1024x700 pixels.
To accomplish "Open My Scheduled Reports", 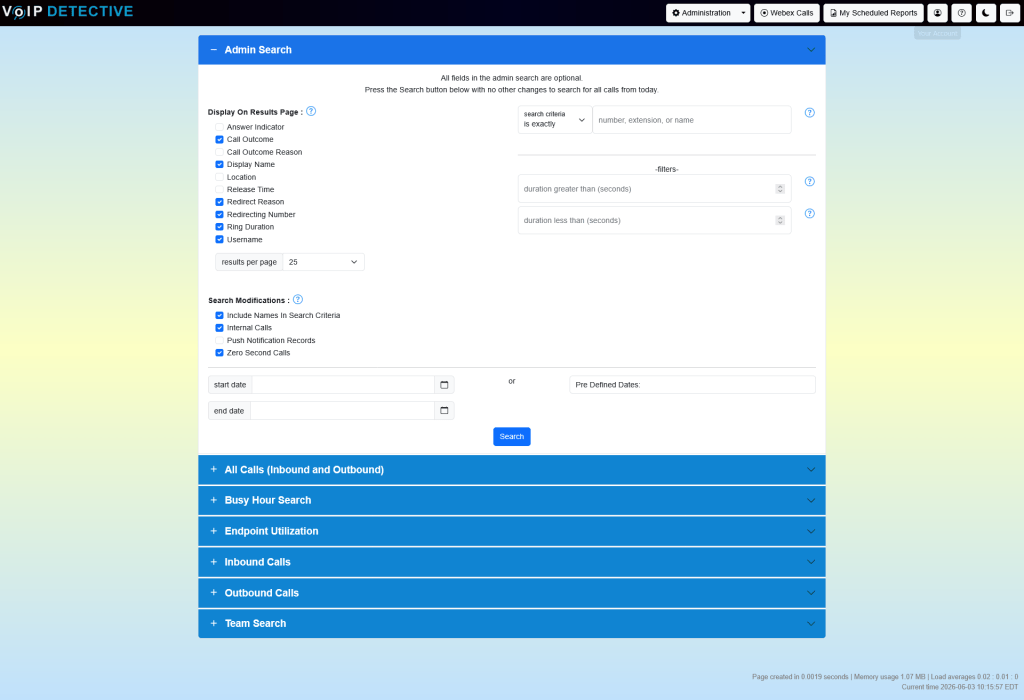I will (x=873, y=13).
